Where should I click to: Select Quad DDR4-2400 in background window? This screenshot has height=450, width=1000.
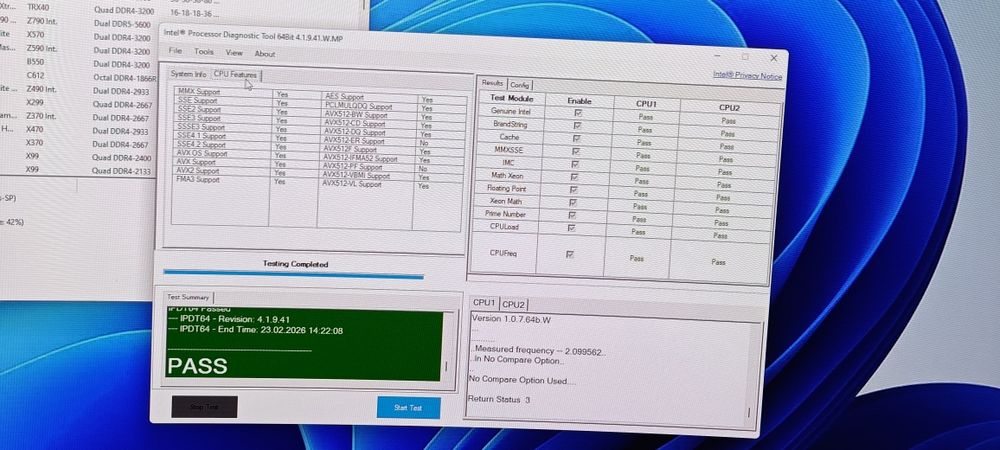coord(122,157)
